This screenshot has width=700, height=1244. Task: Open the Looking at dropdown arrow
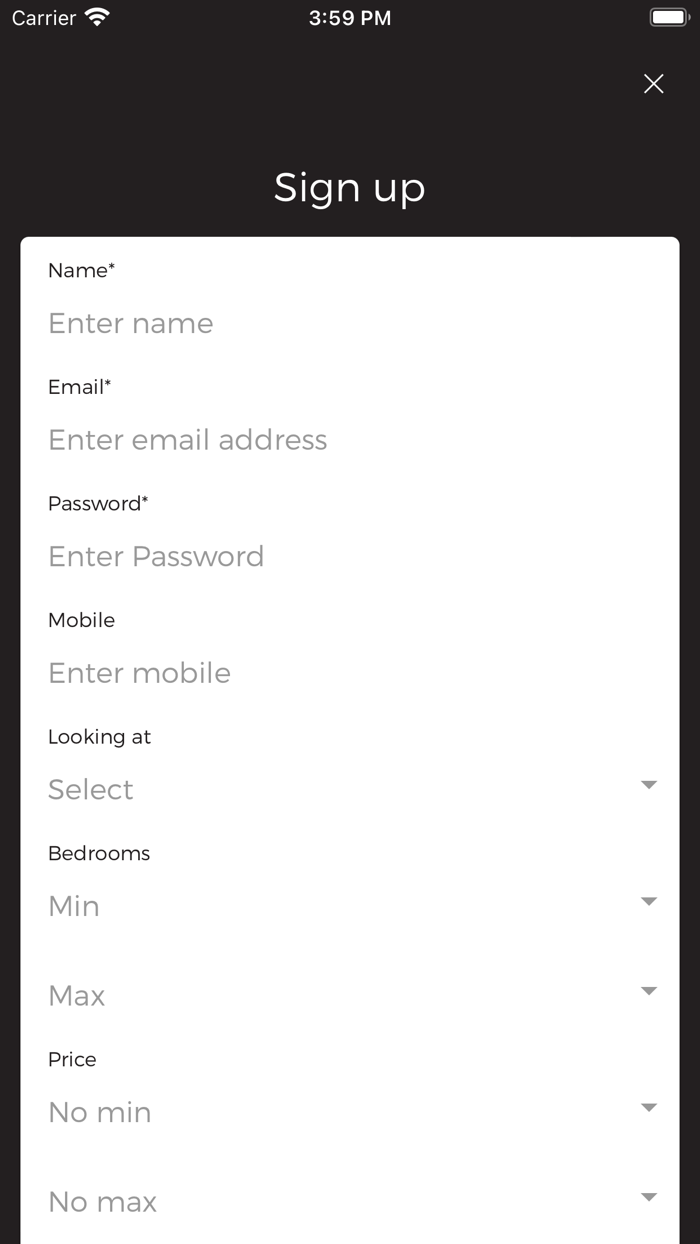pos(649,785)
